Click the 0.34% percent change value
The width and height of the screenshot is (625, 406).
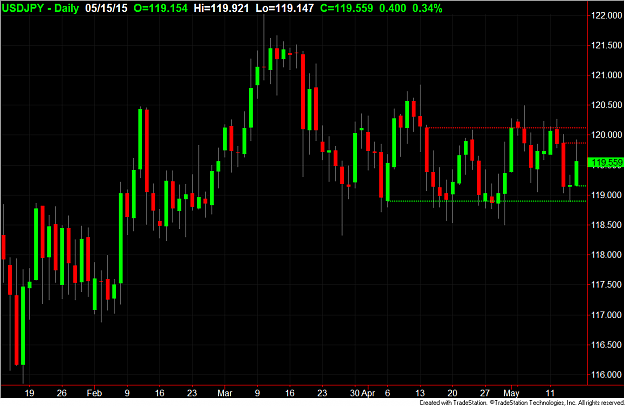427,8
